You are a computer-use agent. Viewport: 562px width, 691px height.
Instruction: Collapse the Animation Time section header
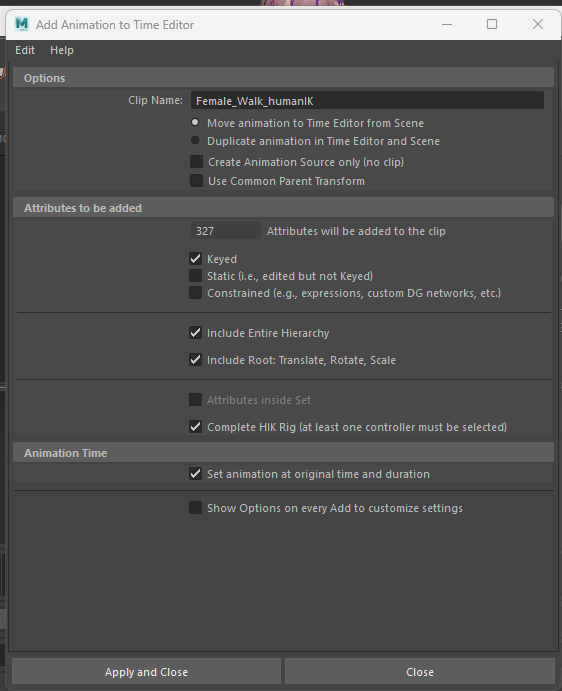(x=283, y=453)
